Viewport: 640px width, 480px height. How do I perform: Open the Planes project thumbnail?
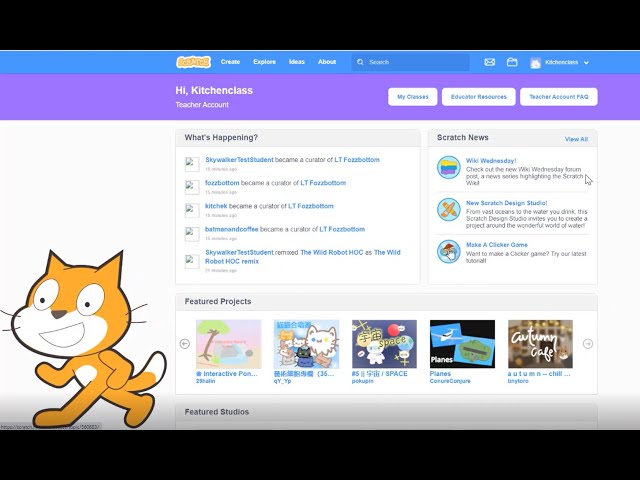(x=462, y=344)
